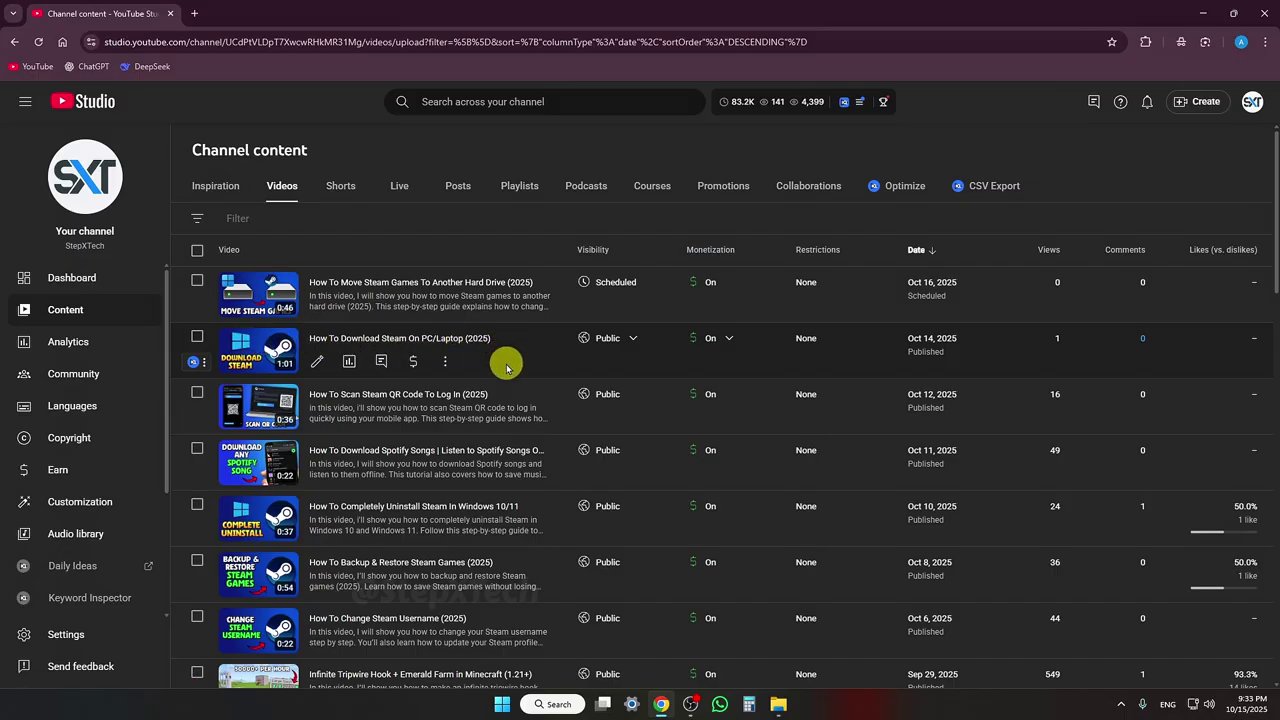The height and width of the screenshot is (720, 1280).
Task: Check the select-all checkbox above the video list
Action: (197, 249)
